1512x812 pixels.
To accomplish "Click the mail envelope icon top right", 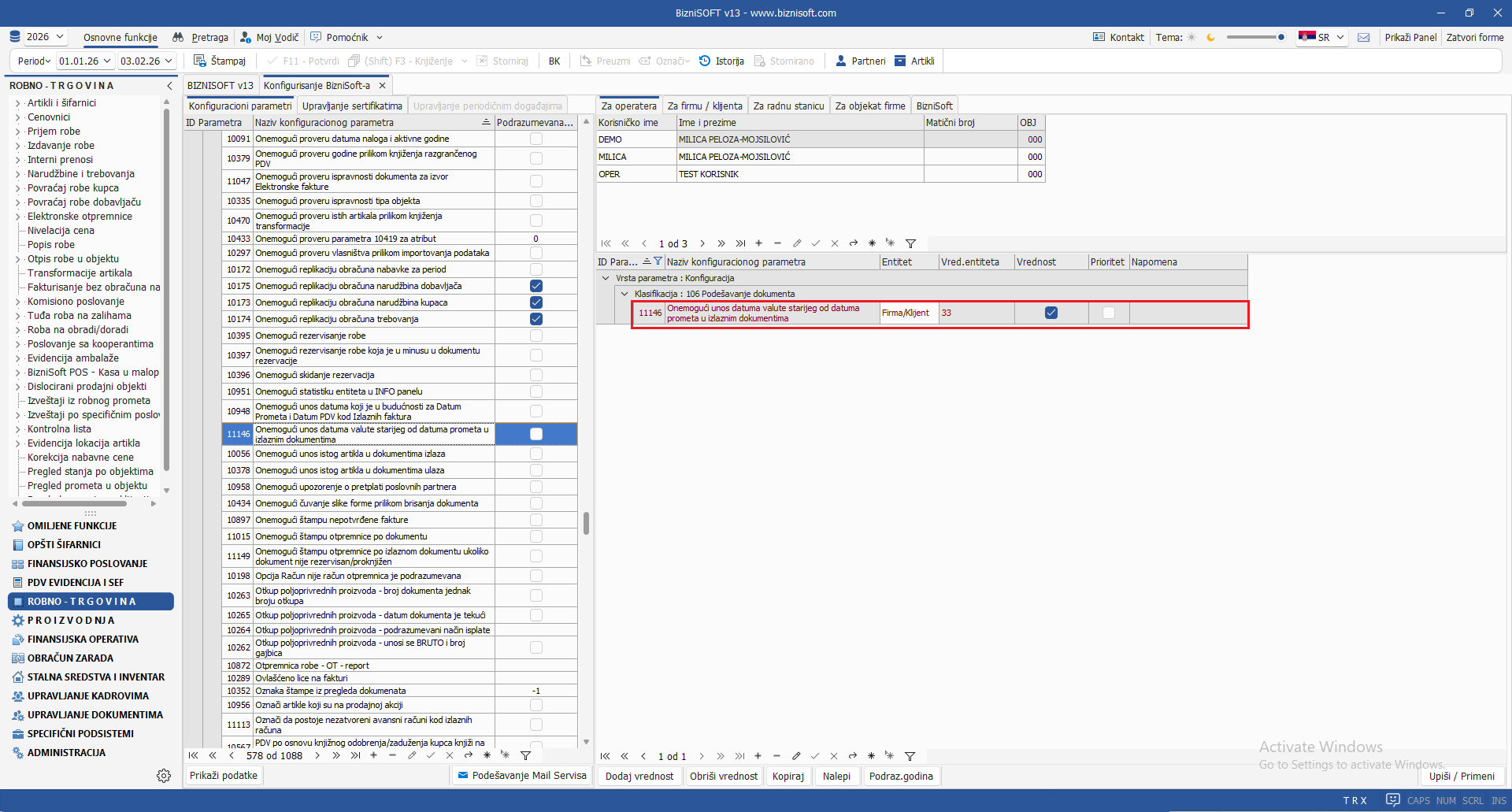I will coord(1364,37).
